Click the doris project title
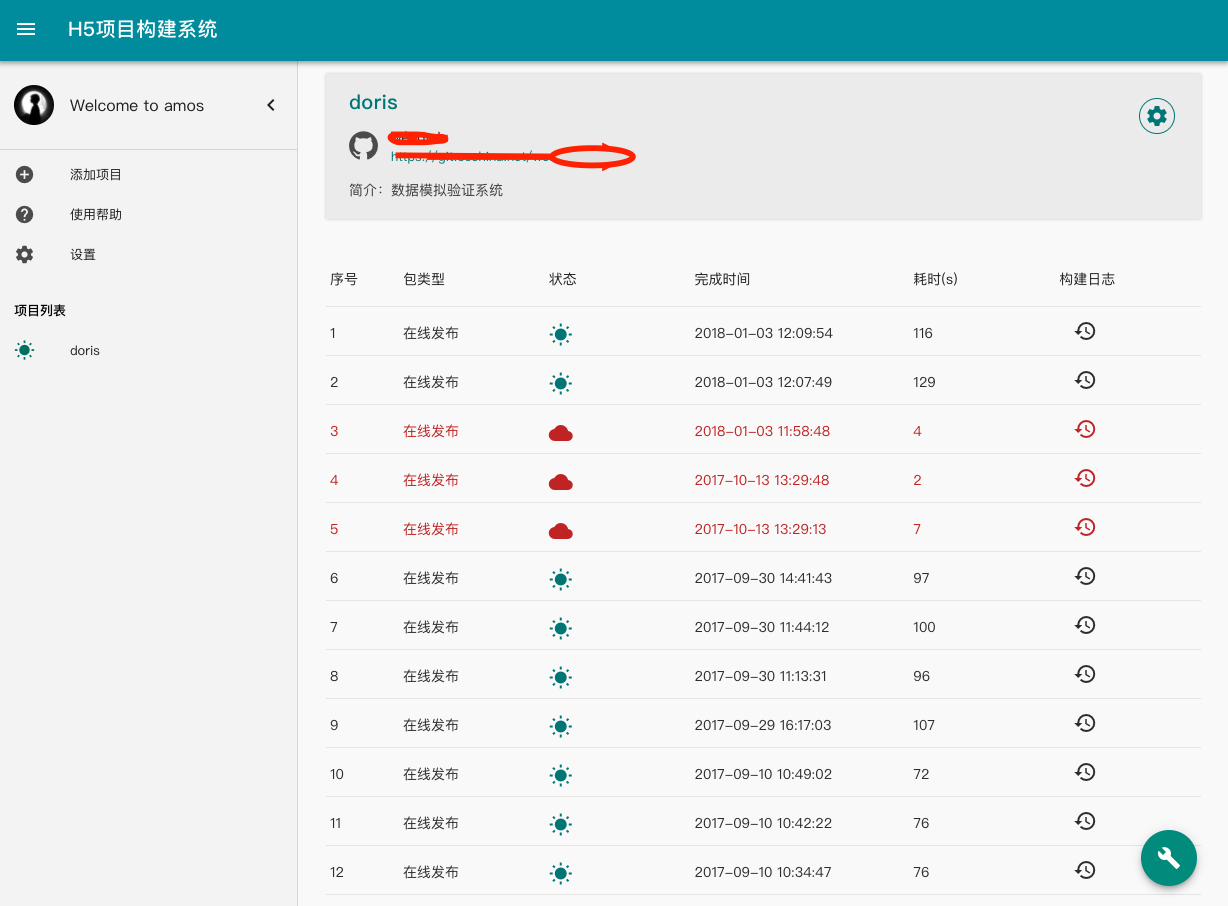This screenshot has height=906, width=1228. pos(373,102)
